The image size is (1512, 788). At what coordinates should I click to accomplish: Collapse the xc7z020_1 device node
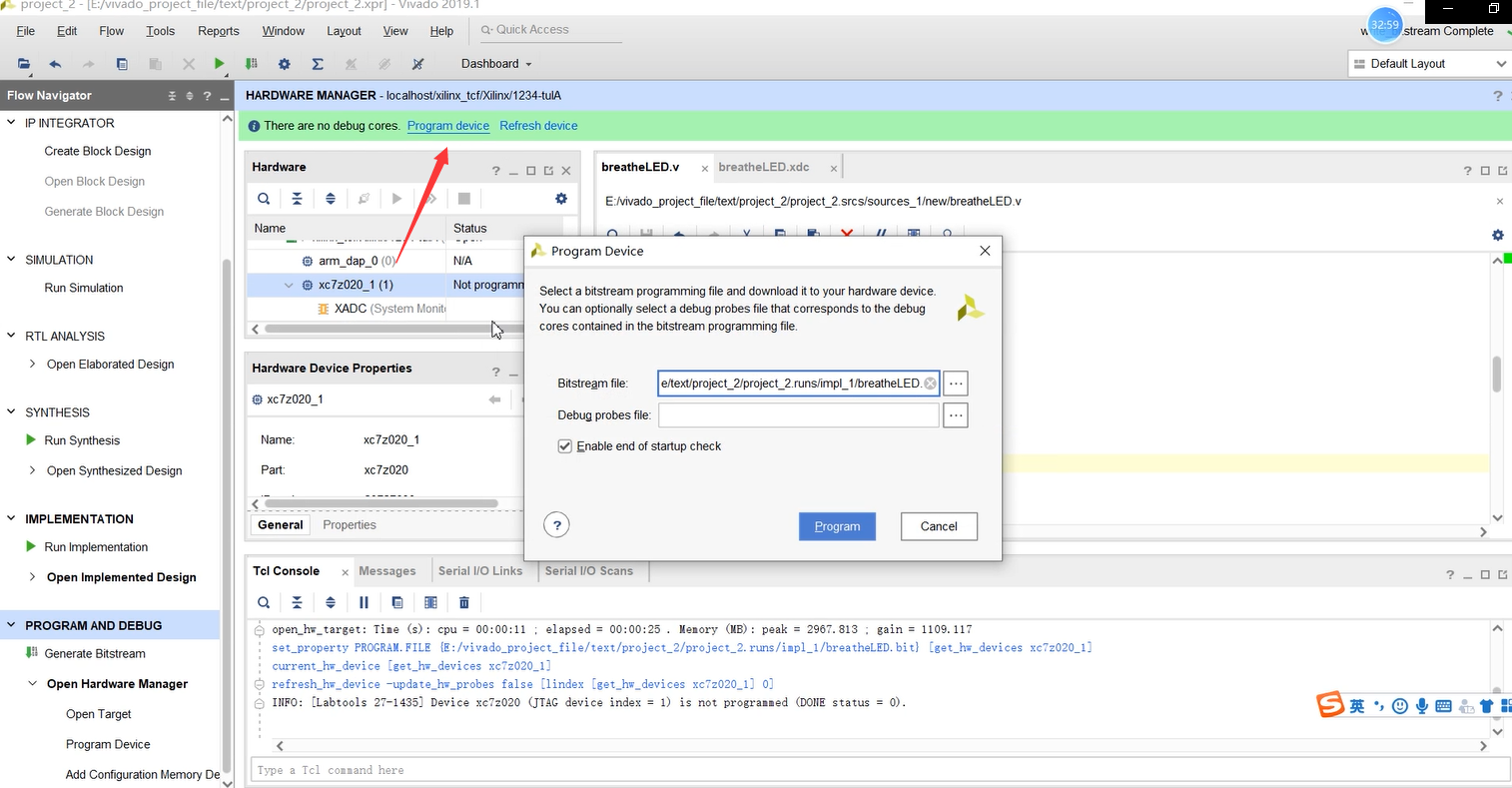290,285
